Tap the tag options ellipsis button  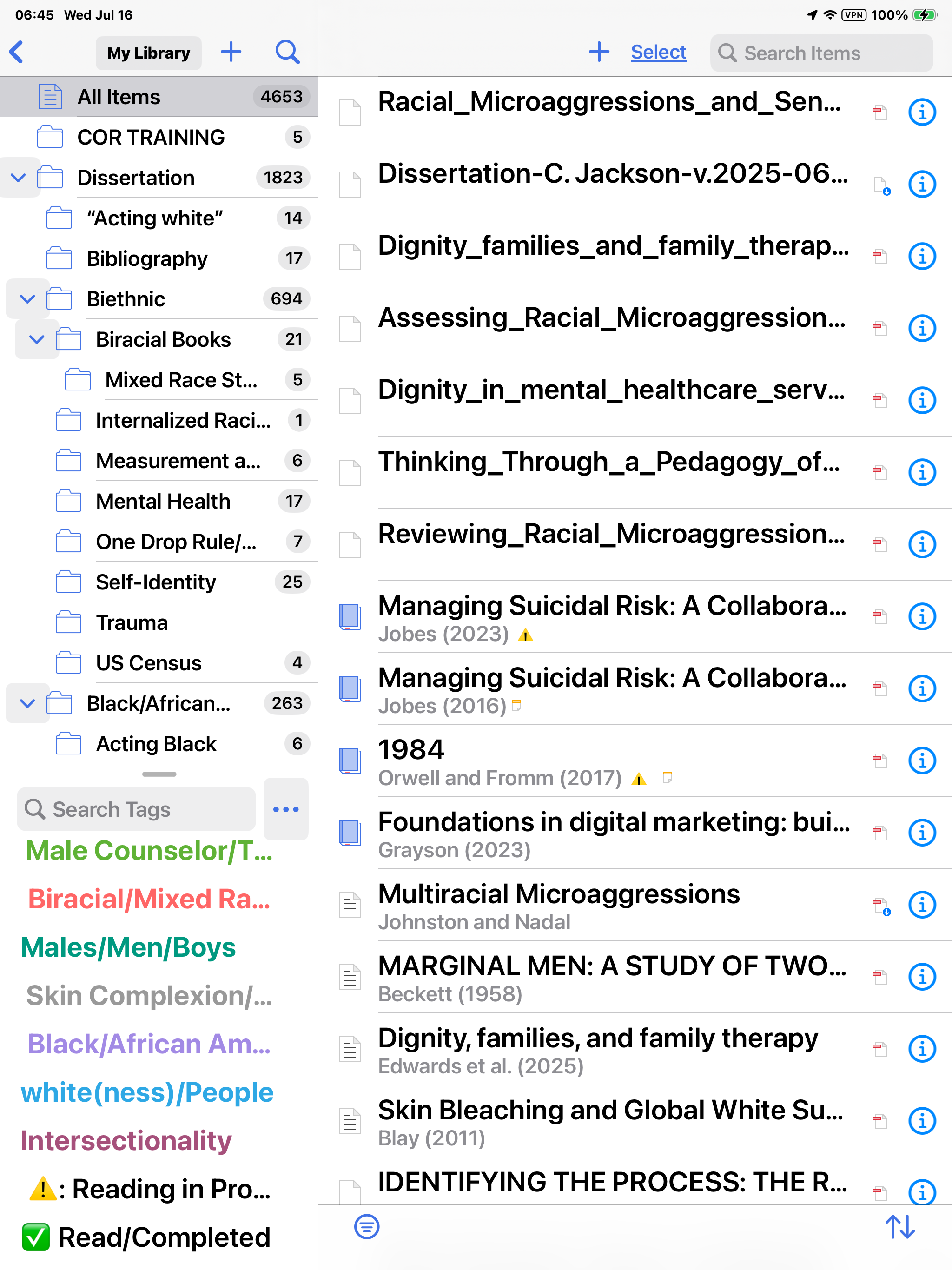tap(286, 809)
